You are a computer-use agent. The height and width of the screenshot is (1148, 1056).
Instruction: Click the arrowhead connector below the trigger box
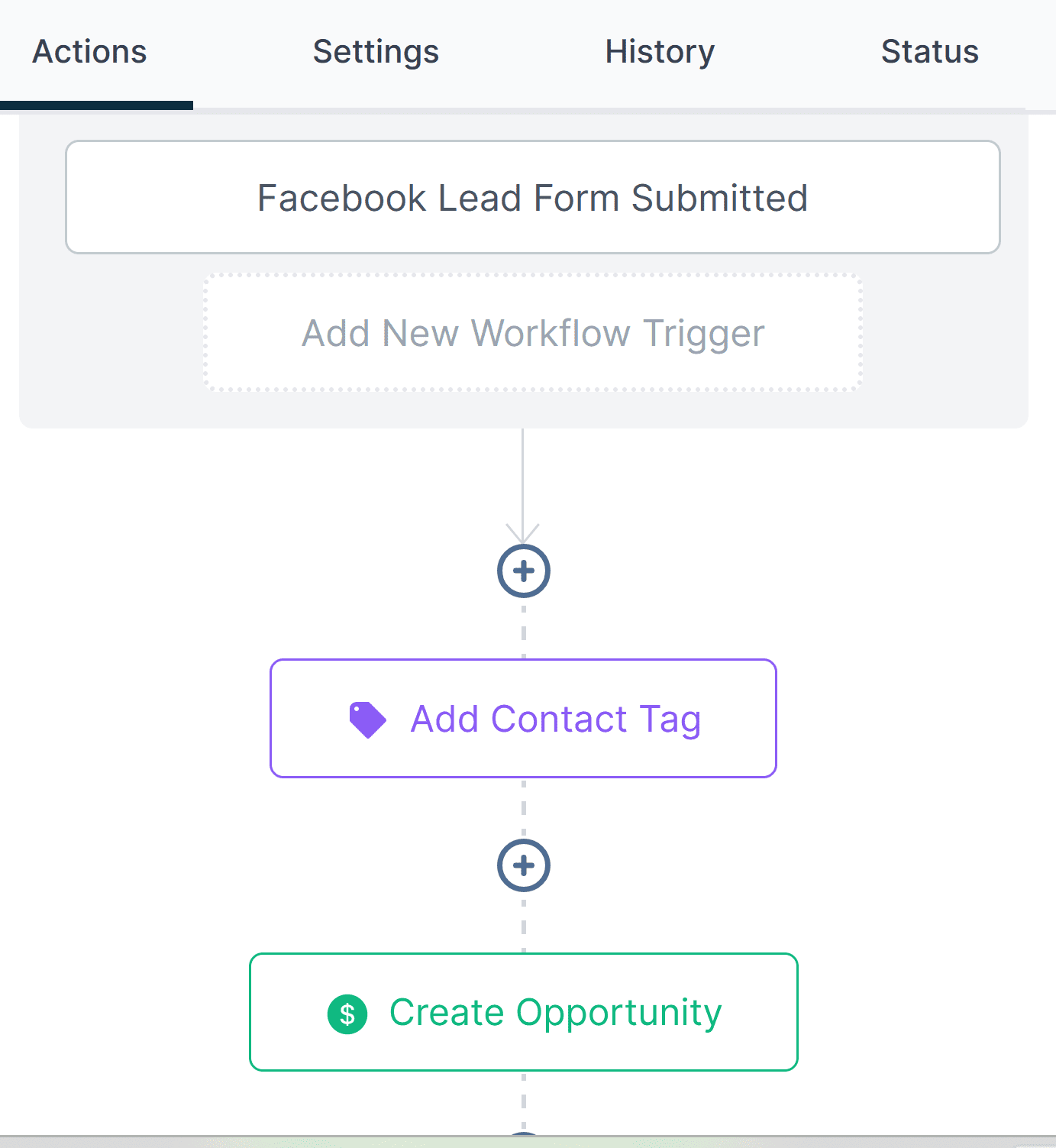523,533
